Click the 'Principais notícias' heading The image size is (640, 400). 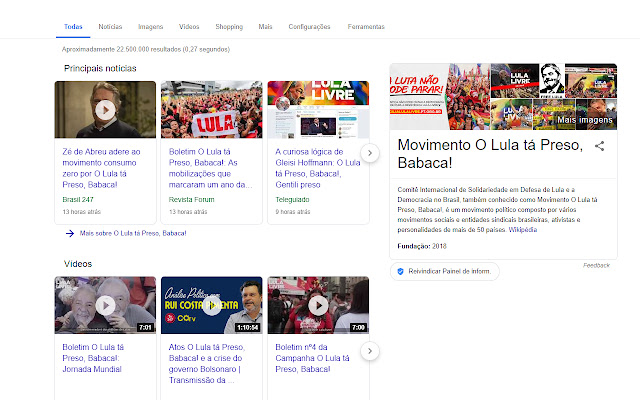(x=100, y=68)
